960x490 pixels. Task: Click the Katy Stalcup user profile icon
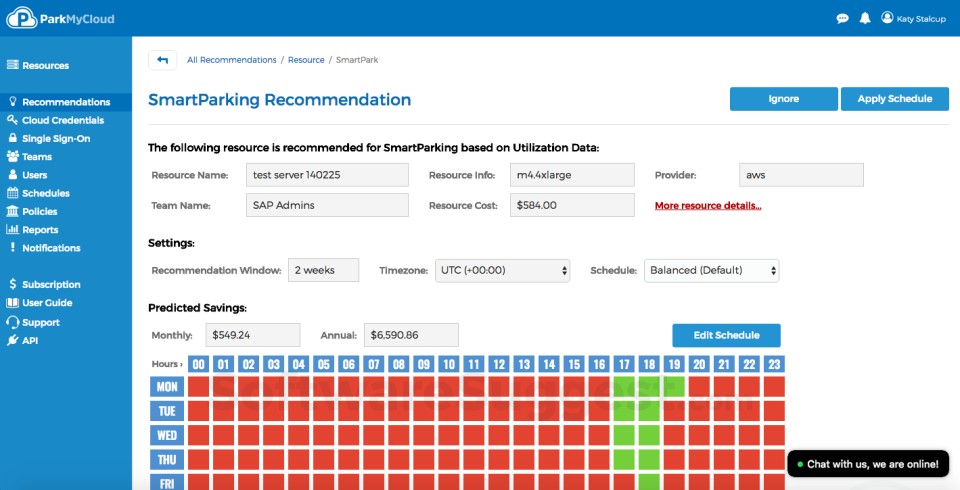[886, 18]
